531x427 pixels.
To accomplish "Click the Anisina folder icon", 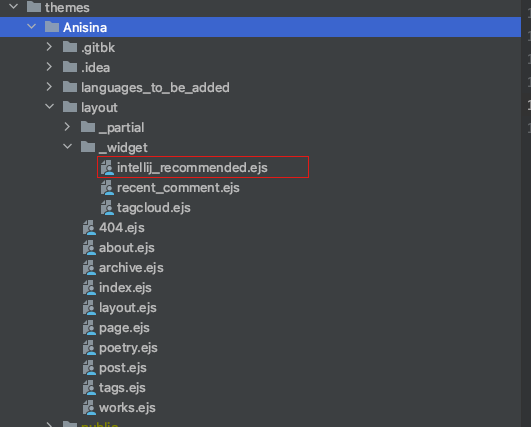I will coord(52,27).
